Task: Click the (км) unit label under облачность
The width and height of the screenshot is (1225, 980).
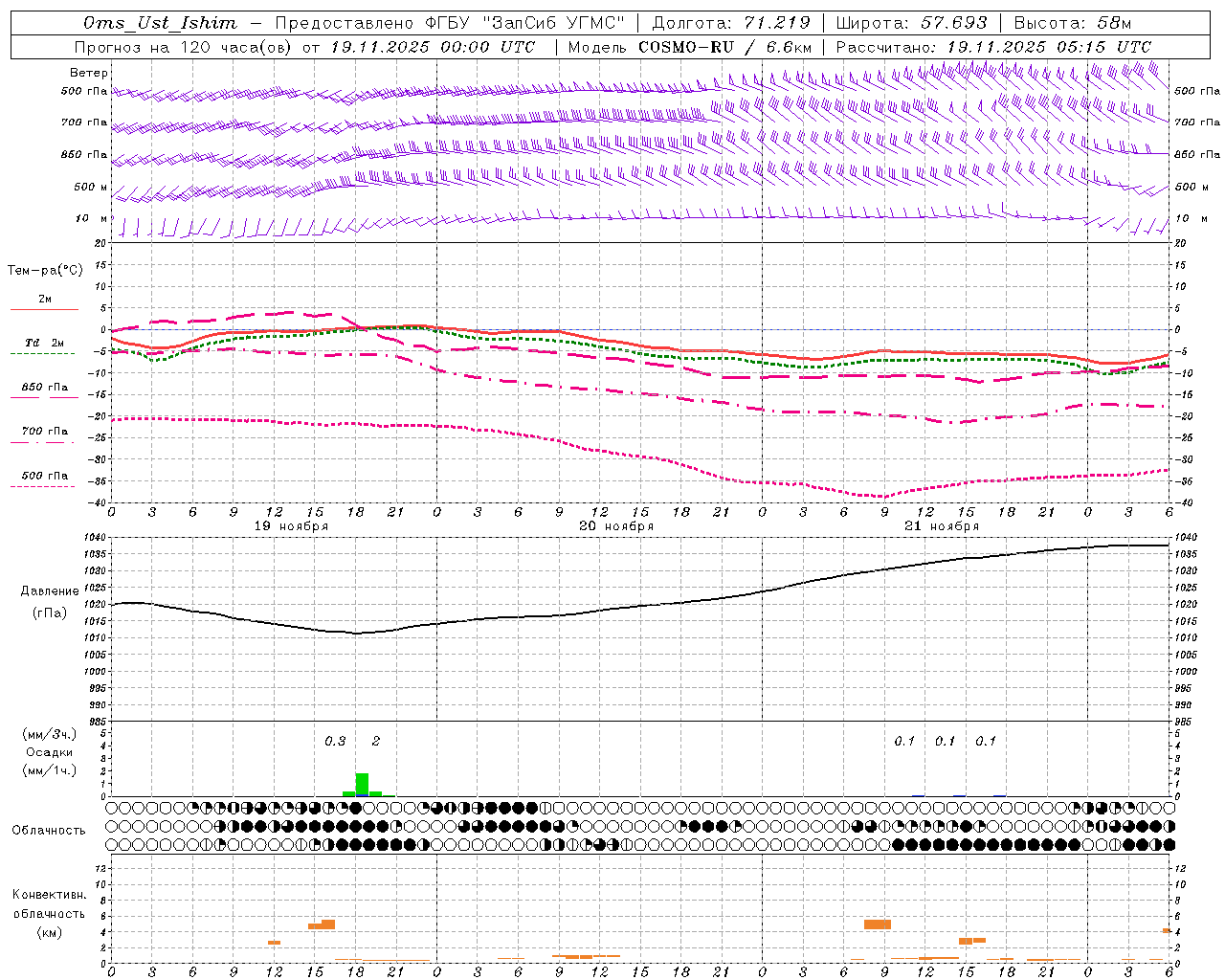Action: pyautogui.click(x=49, y=933)
